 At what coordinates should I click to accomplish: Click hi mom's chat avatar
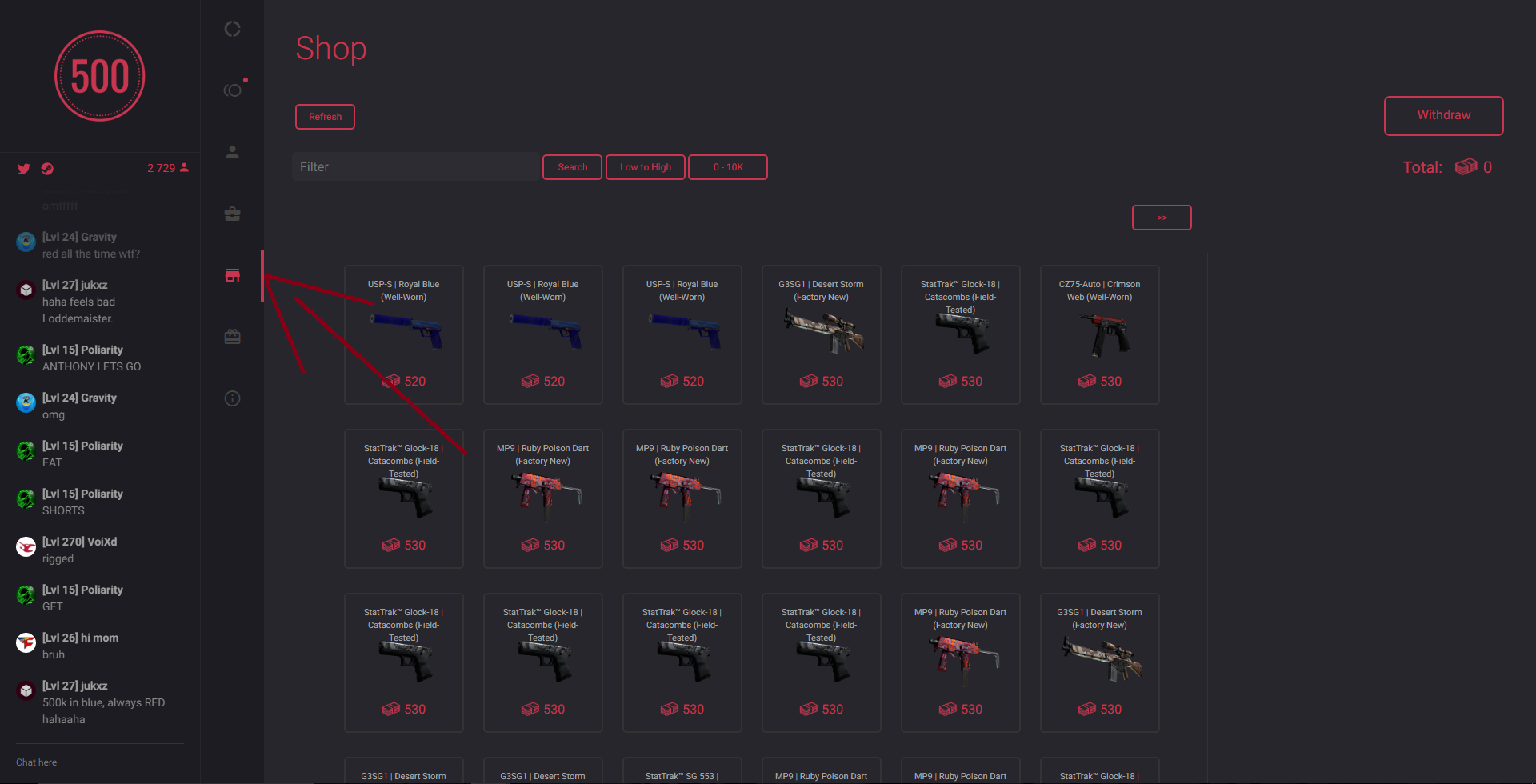click(26, 643)
